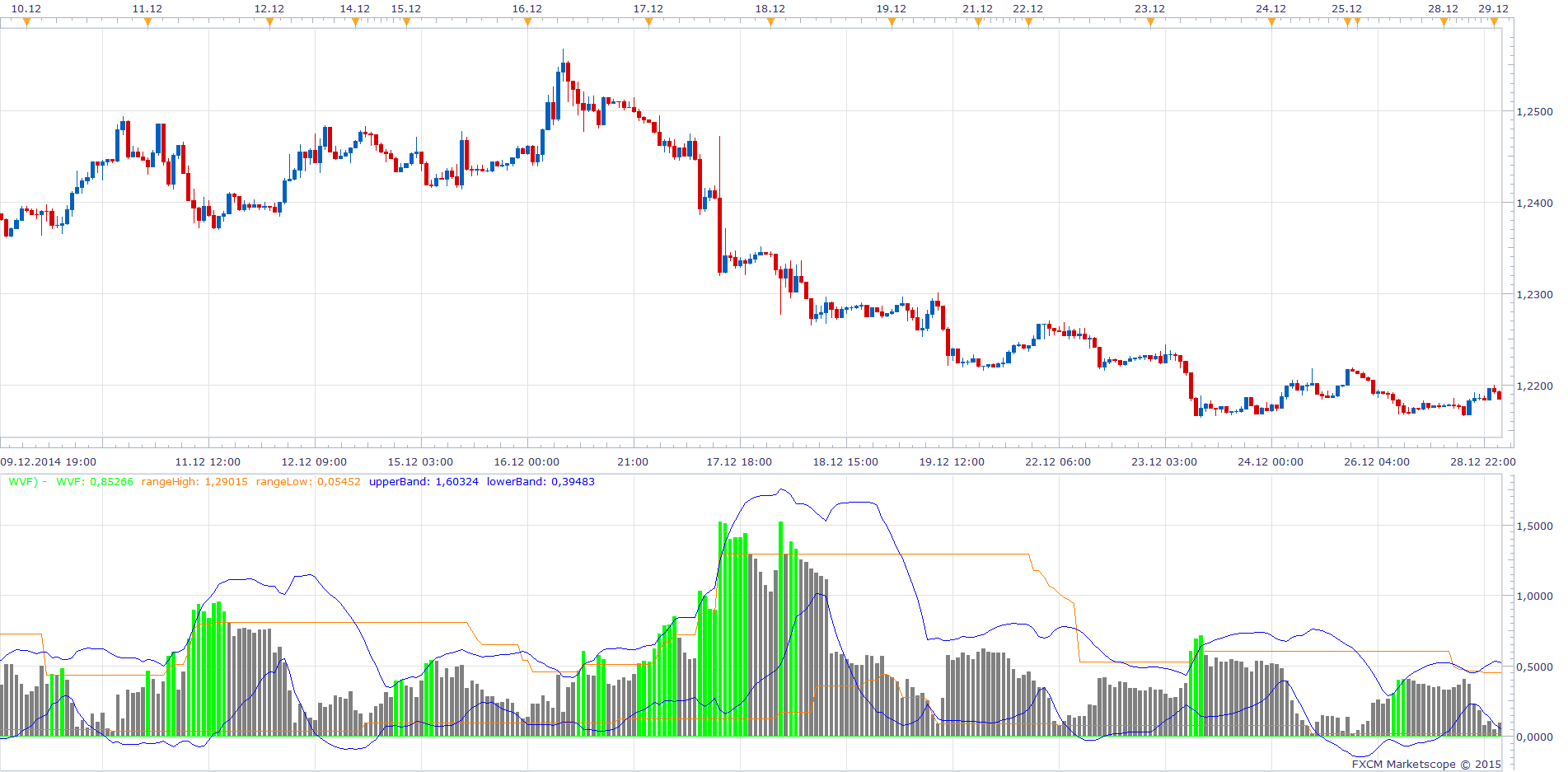Click the 'WVF) -' indicator name label
This screenshot has height=772, width=1568.
[x=28, y=482]
